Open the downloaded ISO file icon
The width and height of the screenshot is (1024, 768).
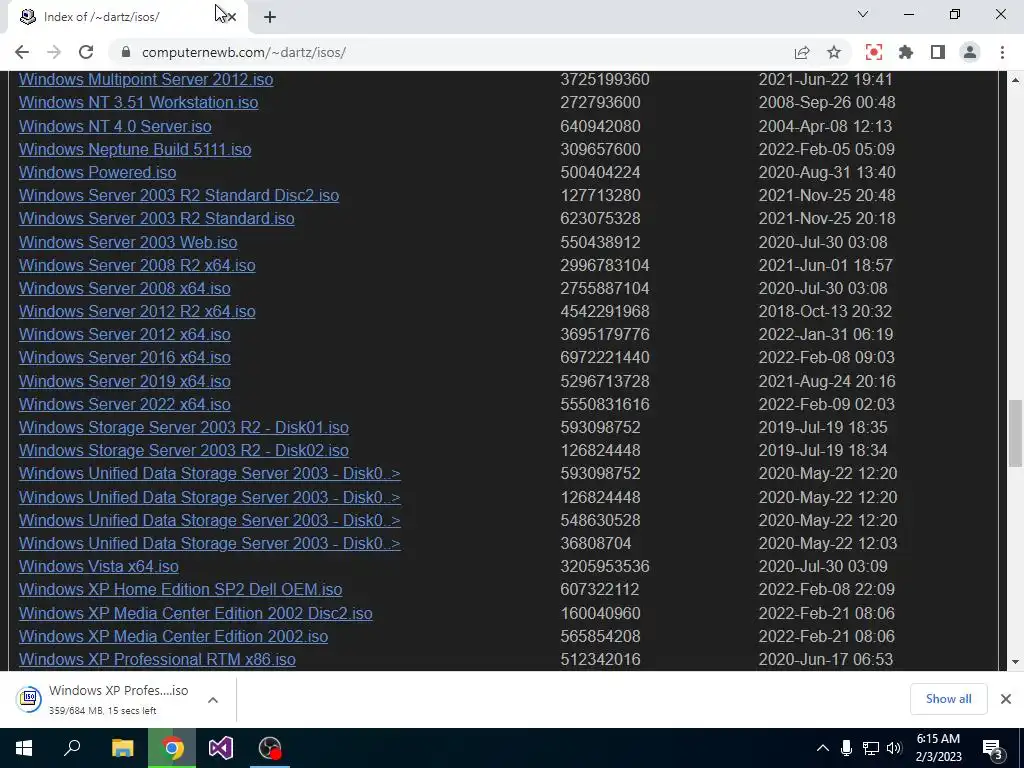click(29, 699)
